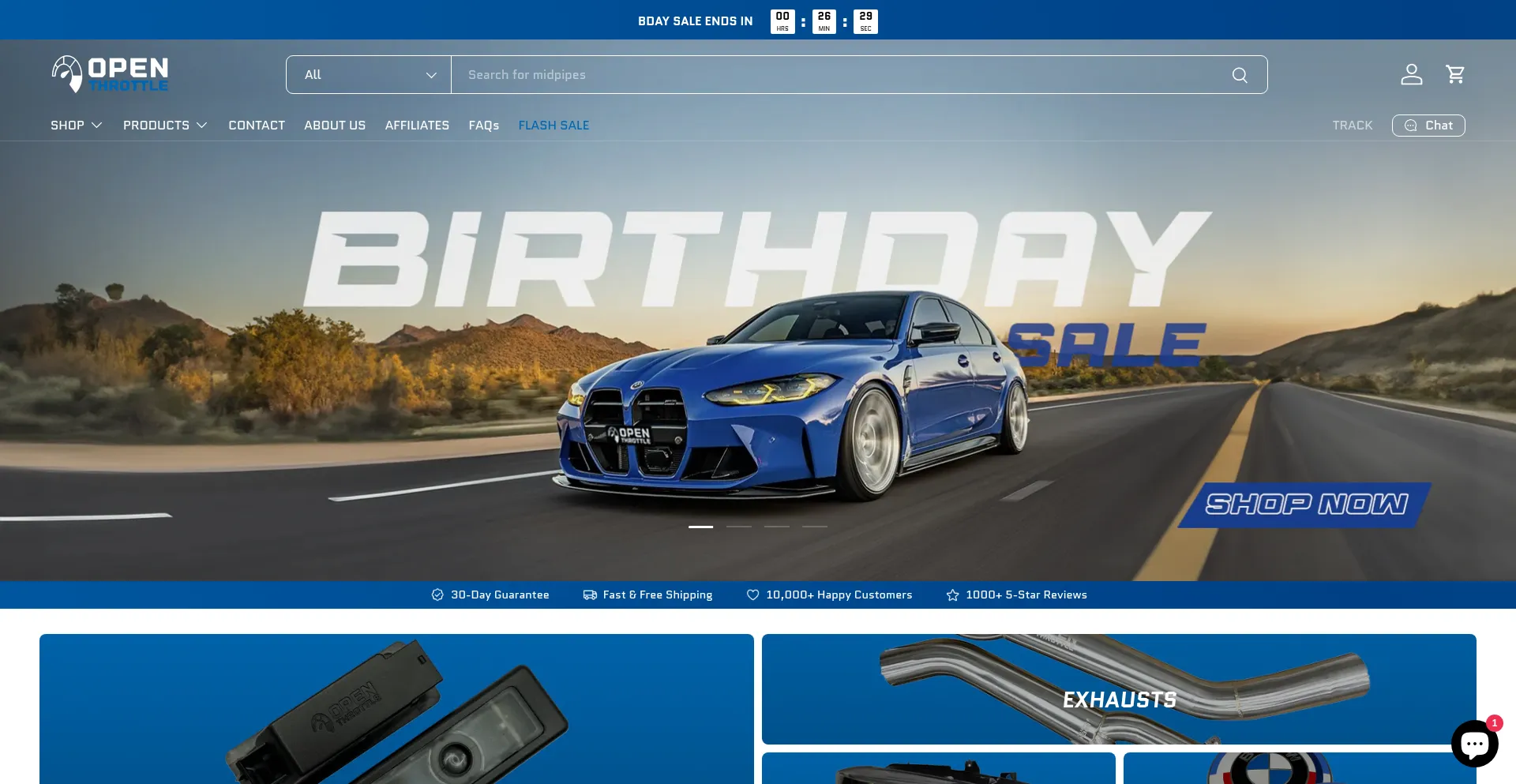1516x784 pixels.
Task: Go to the CONTACT page
Action: tap(257, 126)
